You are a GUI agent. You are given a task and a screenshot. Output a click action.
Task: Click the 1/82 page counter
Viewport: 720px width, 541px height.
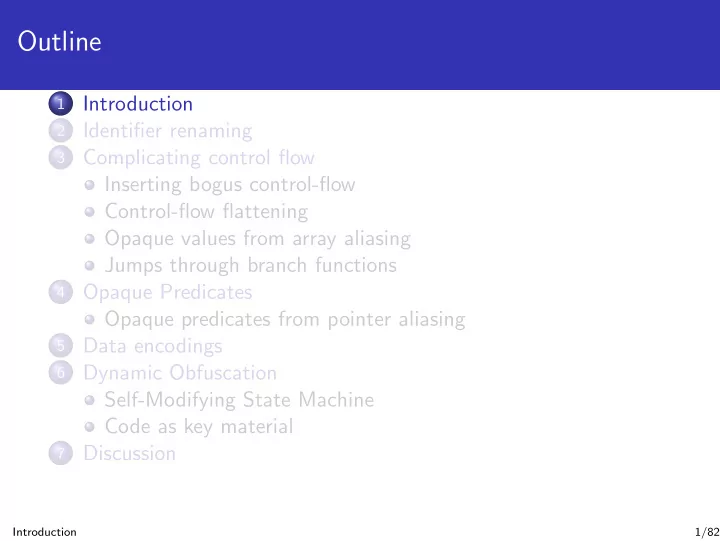pos(707,532)
